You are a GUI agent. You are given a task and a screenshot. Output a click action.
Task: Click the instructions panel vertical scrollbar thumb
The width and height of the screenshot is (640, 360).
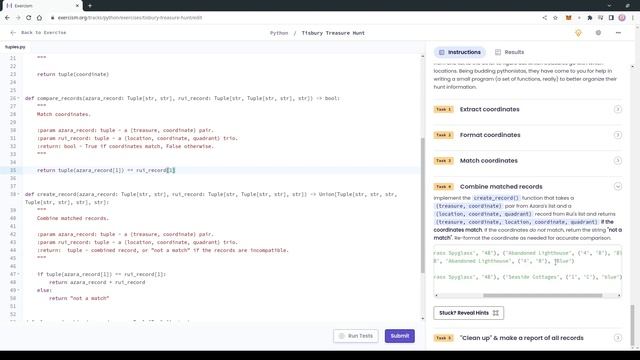(x=633, y=325)
